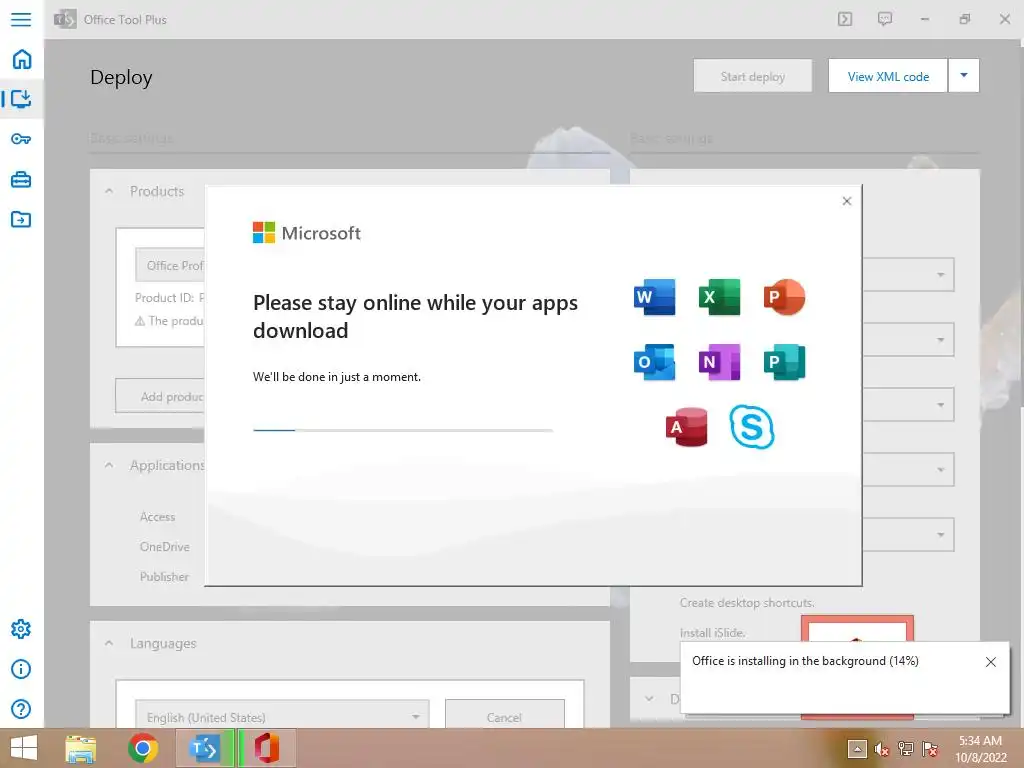Open the View XML code dropdown arrow
Image resolution: width=1024 pixels, height=768 pixels.
tap(963, 76)
